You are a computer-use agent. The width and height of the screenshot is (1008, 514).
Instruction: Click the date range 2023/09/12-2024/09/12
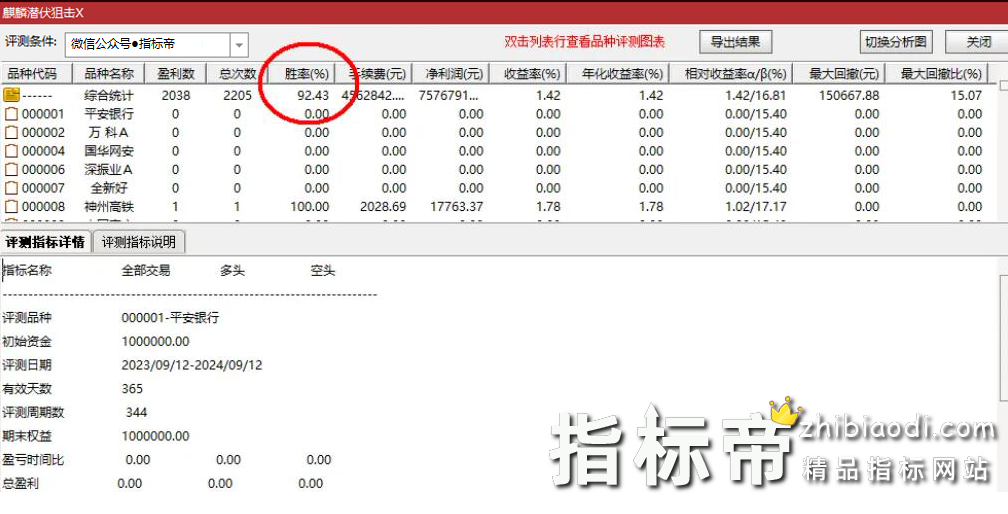192,366
